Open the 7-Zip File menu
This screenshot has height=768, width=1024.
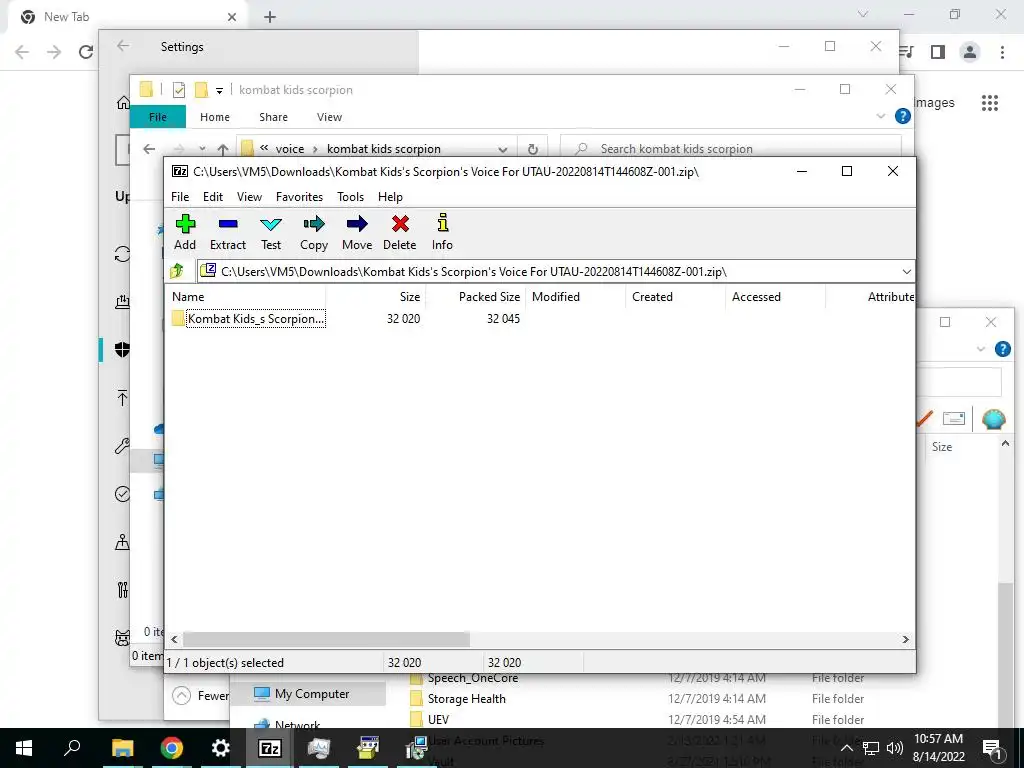[180, 197]
